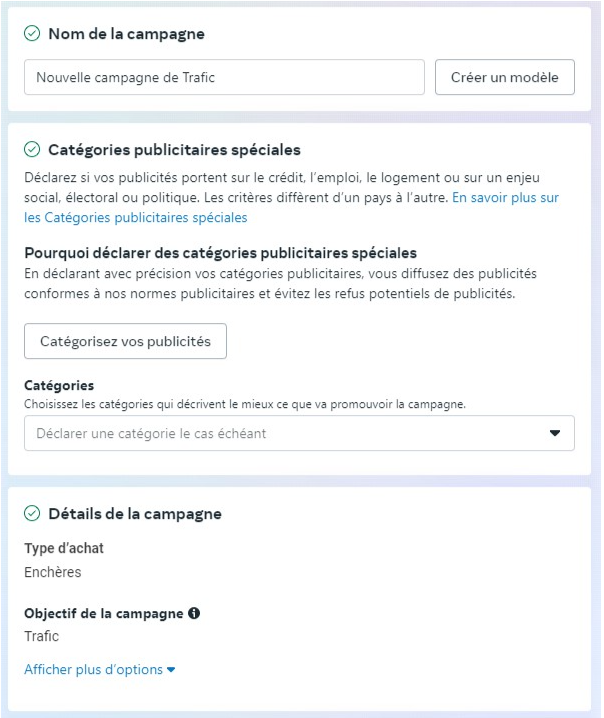
Task: Click the Enchères purchase type value
Action: 53,573
